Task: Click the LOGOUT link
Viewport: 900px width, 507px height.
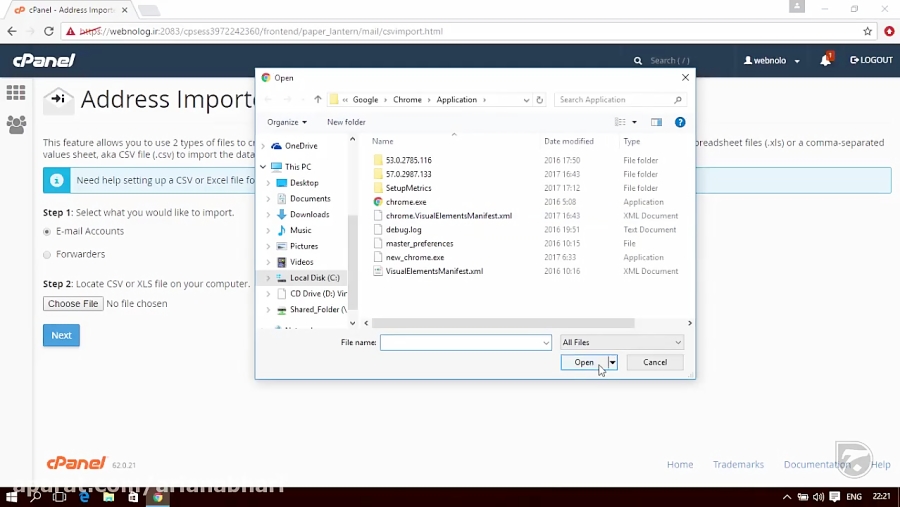Action: click(871, 60)
